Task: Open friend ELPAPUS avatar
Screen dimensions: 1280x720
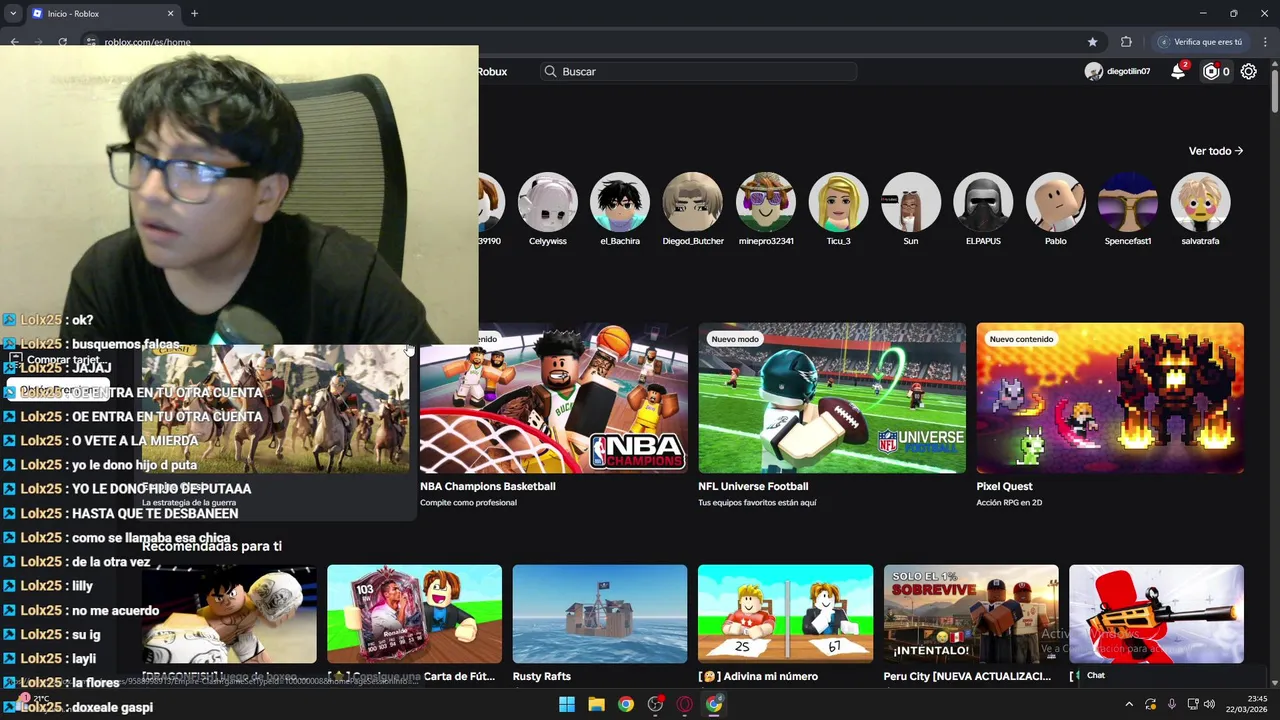Action: (x=983, y=202)
